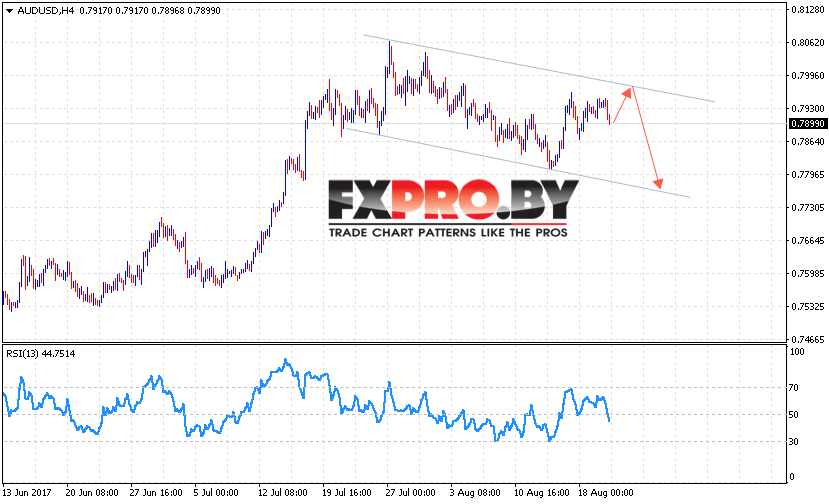The height and width of the screenshot is (504, 829).
Task: Click the 3 Aug 08:00 date label
Action: (x=475, y=493)
